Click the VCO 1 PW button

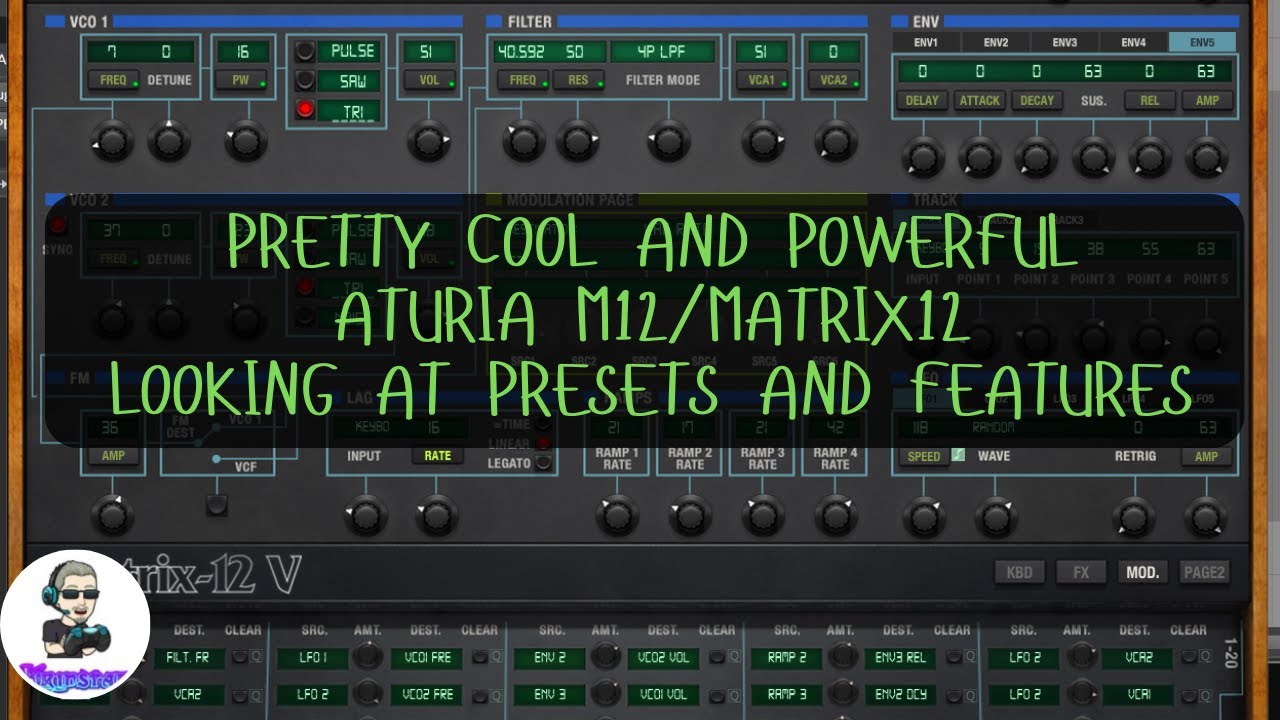[x=240, y=80]
